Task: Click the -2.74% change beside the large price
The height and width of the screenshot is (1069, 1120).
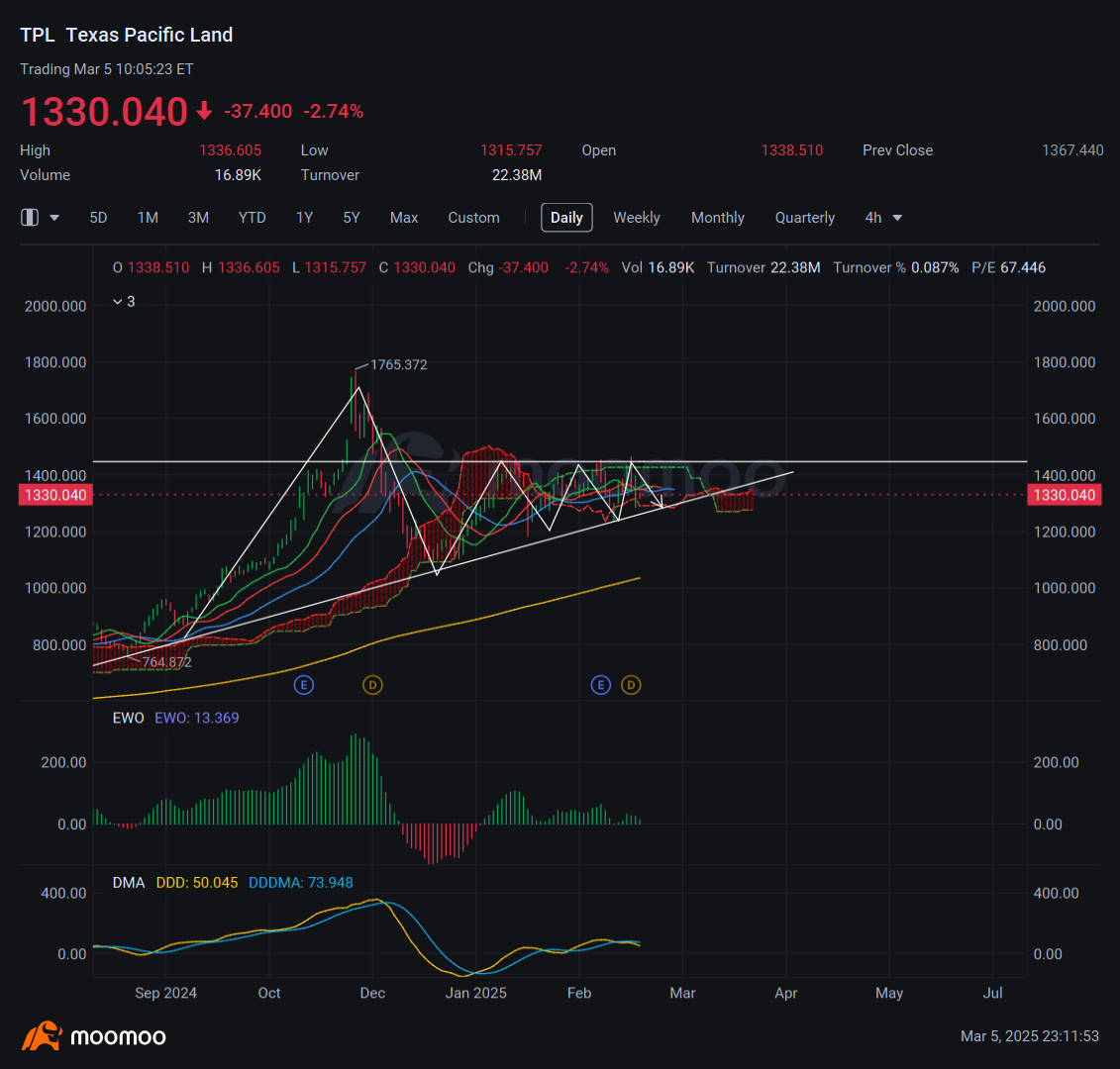Action: (334, 112)
